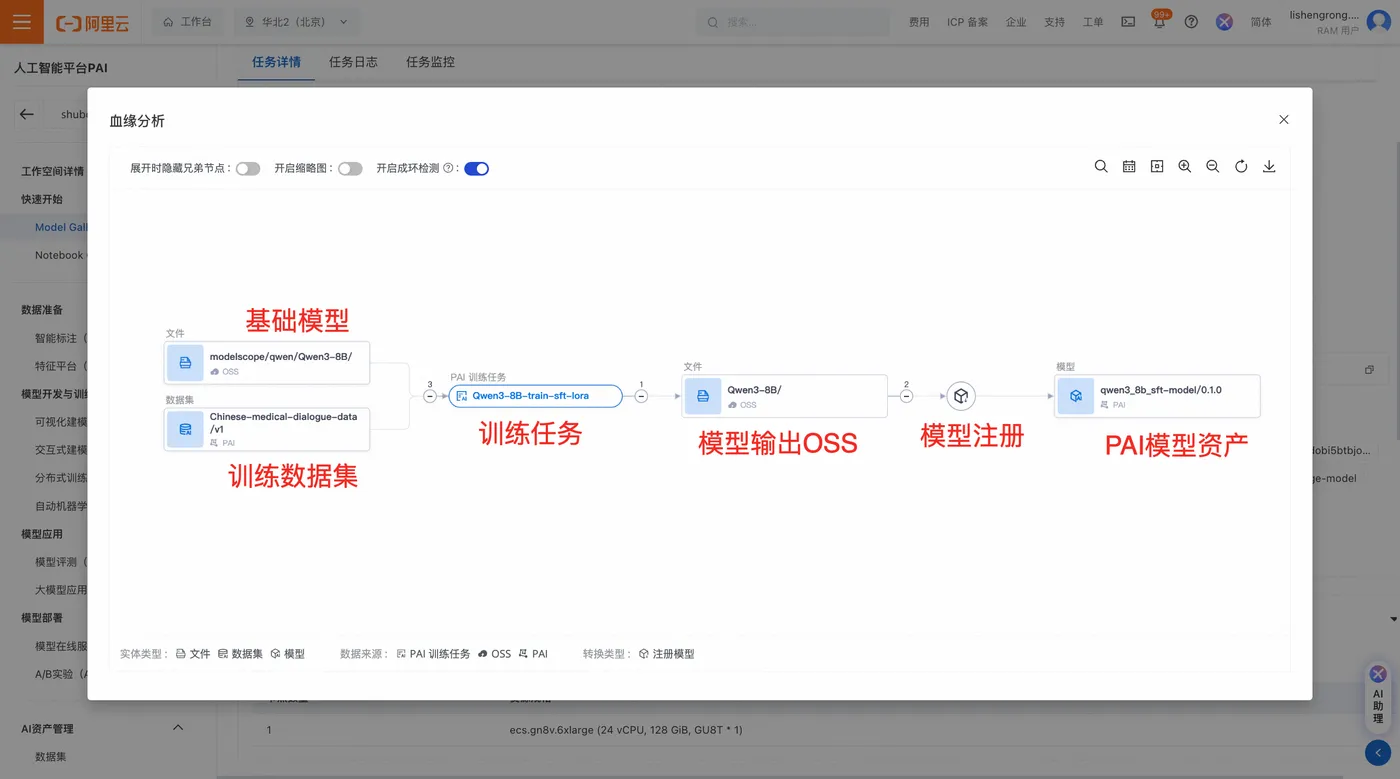The width and height of the screenshot is (1400, 779).
Task: Click file icon of modelscope/qwen/Qwen3-8B/ node
Action: [x=185, y=363]
